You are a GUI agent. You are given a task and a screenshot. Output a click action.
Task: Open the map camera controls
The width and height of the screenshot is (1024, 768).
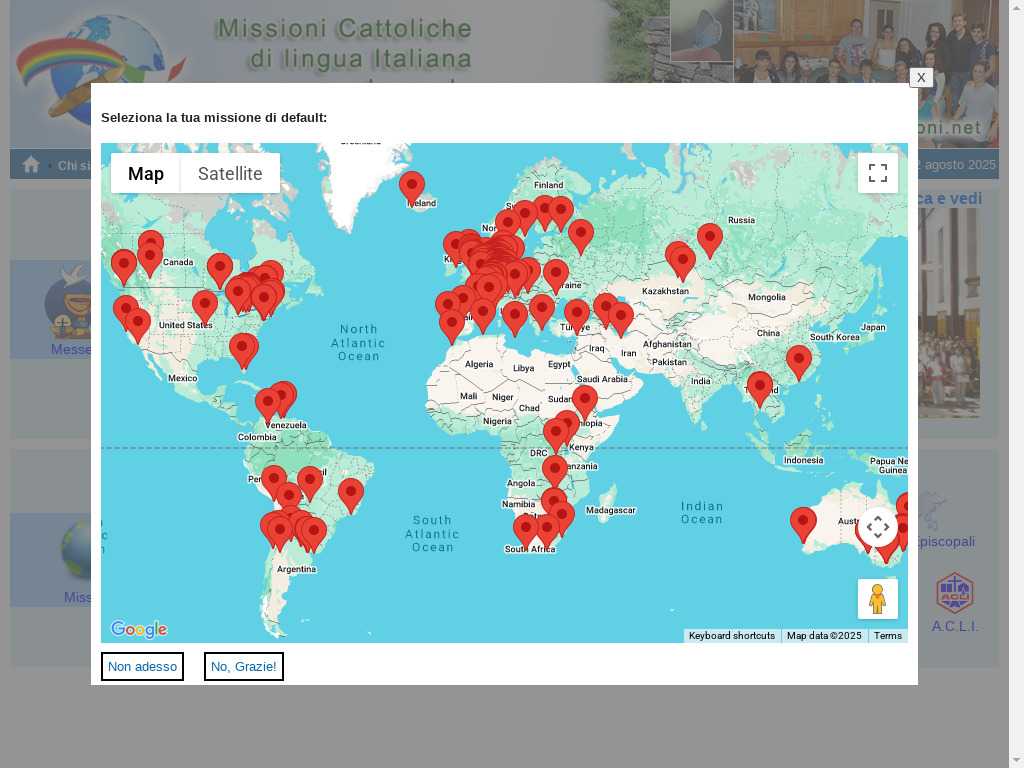click(x=877, y=526)
